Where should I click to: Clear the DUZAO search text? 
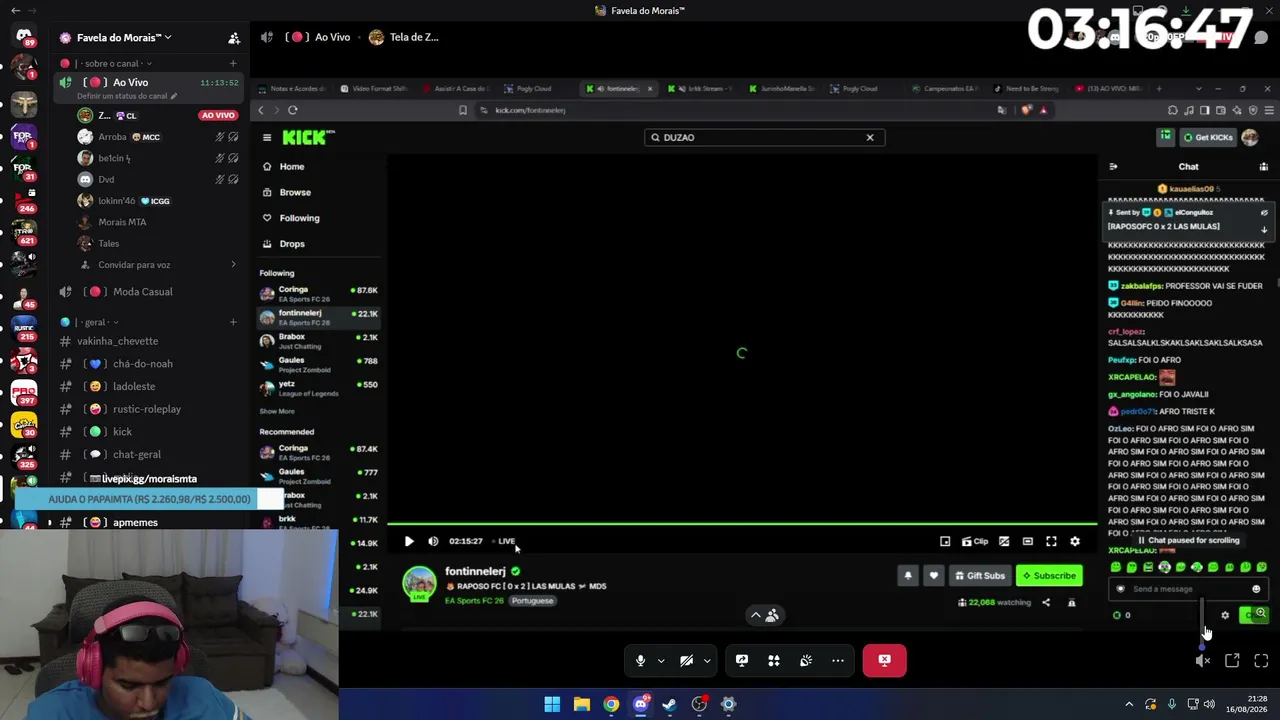coord(870,138)
